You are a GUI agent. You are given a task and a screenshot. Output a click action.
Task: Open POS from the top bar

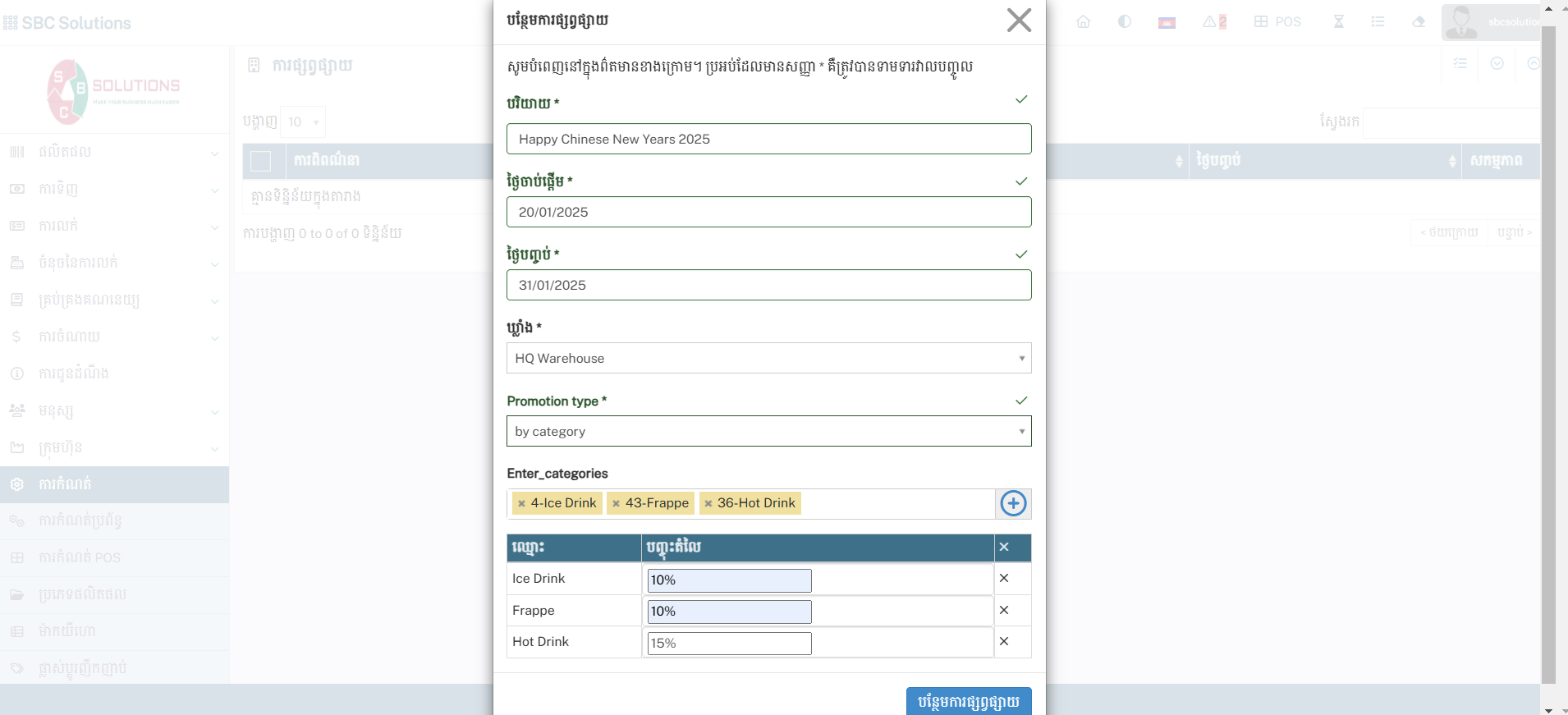click(x=1277, y=22)
